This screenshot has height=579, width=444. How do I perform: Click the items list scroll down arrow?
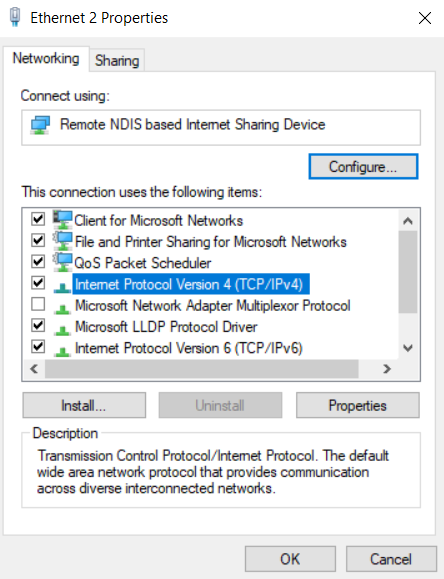pos(408,348)
